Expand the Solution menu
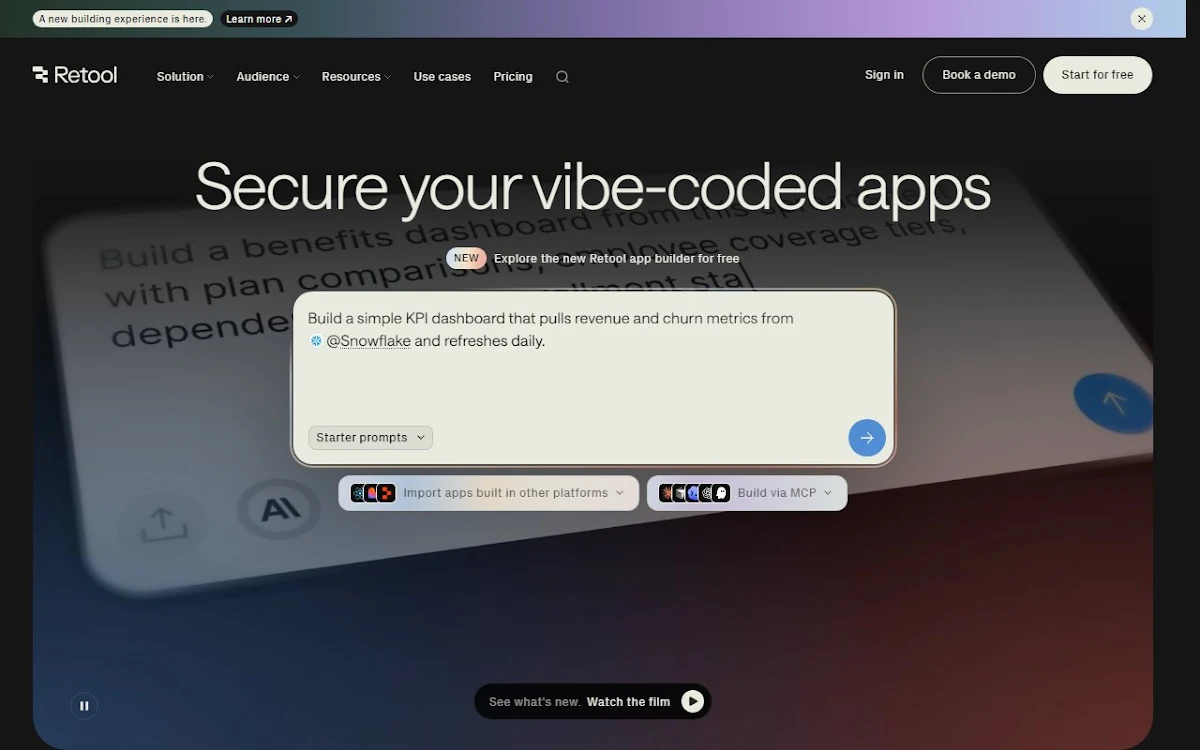 [185, 77]
